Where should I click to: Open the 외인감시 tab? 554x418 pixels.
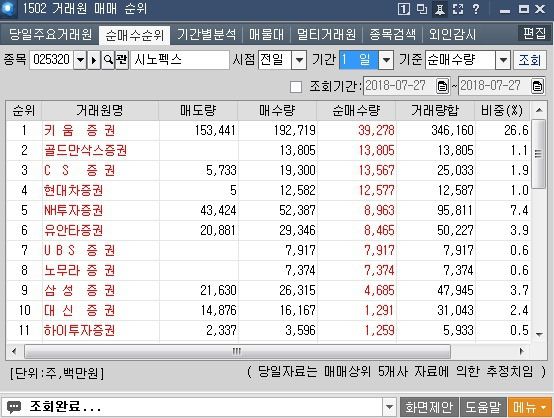click(x=452, y=35)
